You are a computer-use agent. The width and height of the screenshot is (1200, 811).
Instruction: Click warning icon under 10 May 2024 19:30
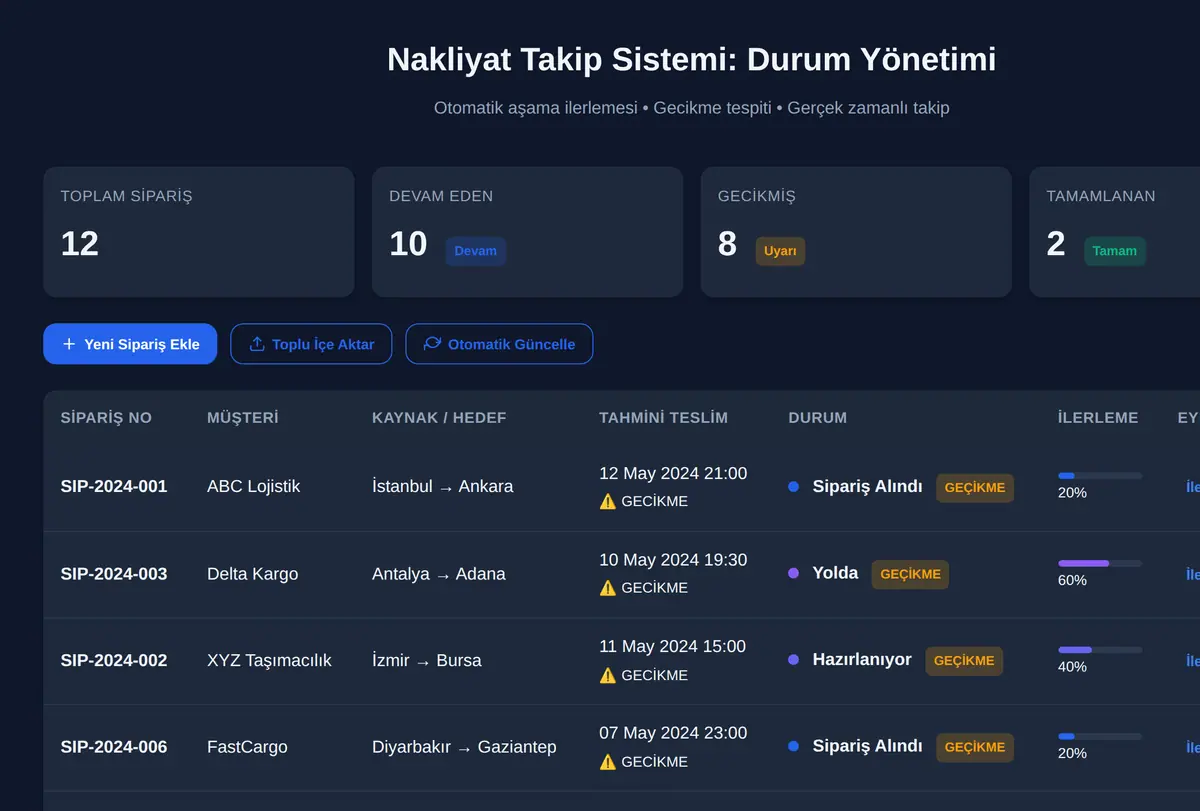(x=608, y=588)
